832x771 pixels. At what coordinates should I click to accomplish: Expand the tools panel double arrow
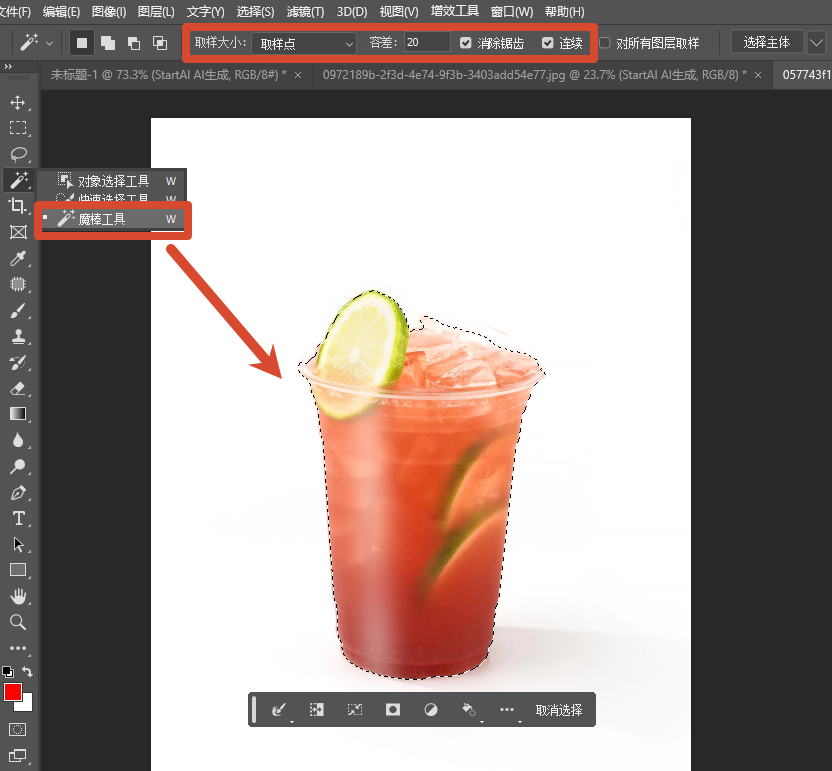(x=8, y=66)
